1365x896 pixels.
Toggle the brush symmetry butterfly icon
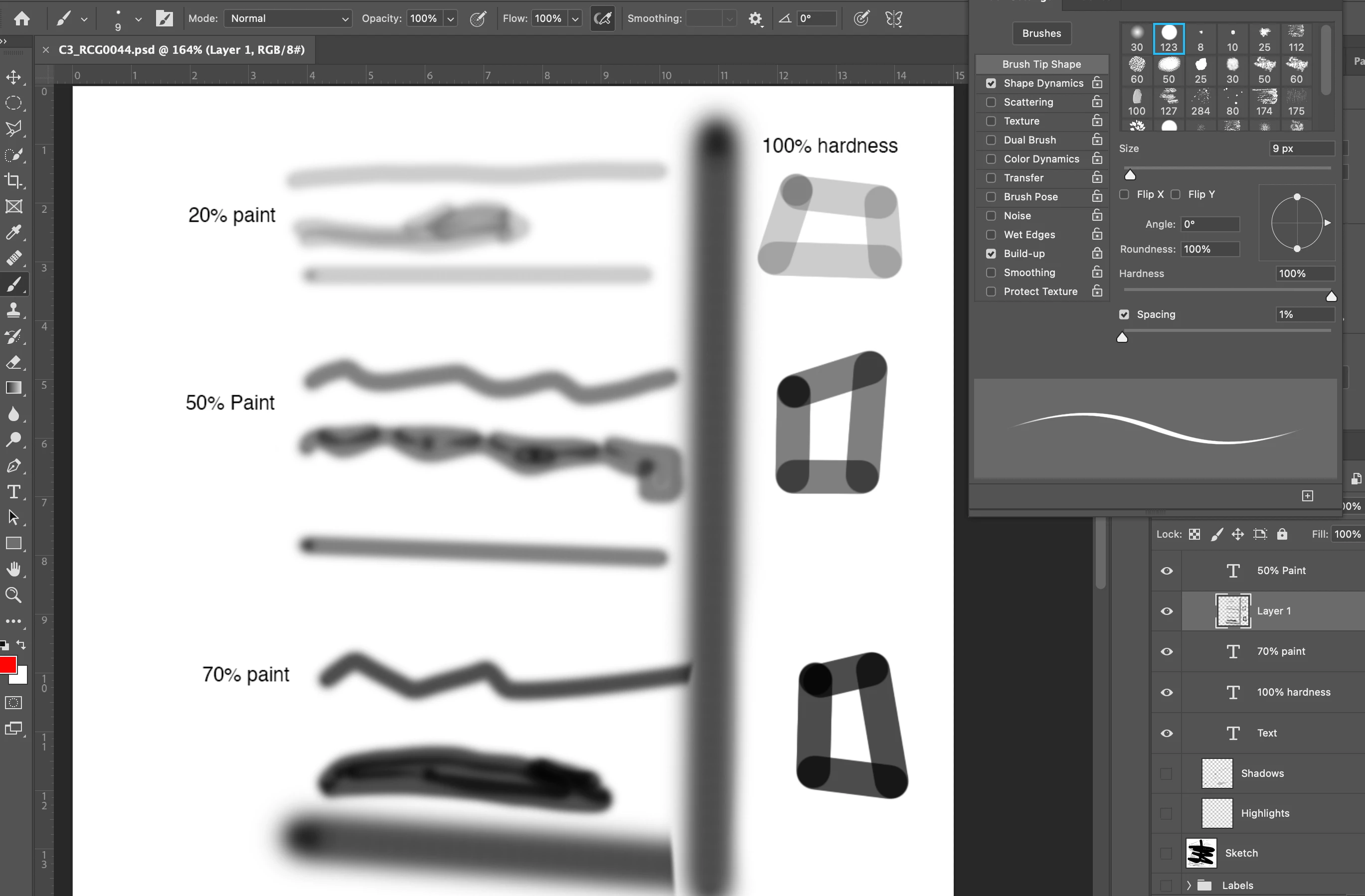coord(893,19)
